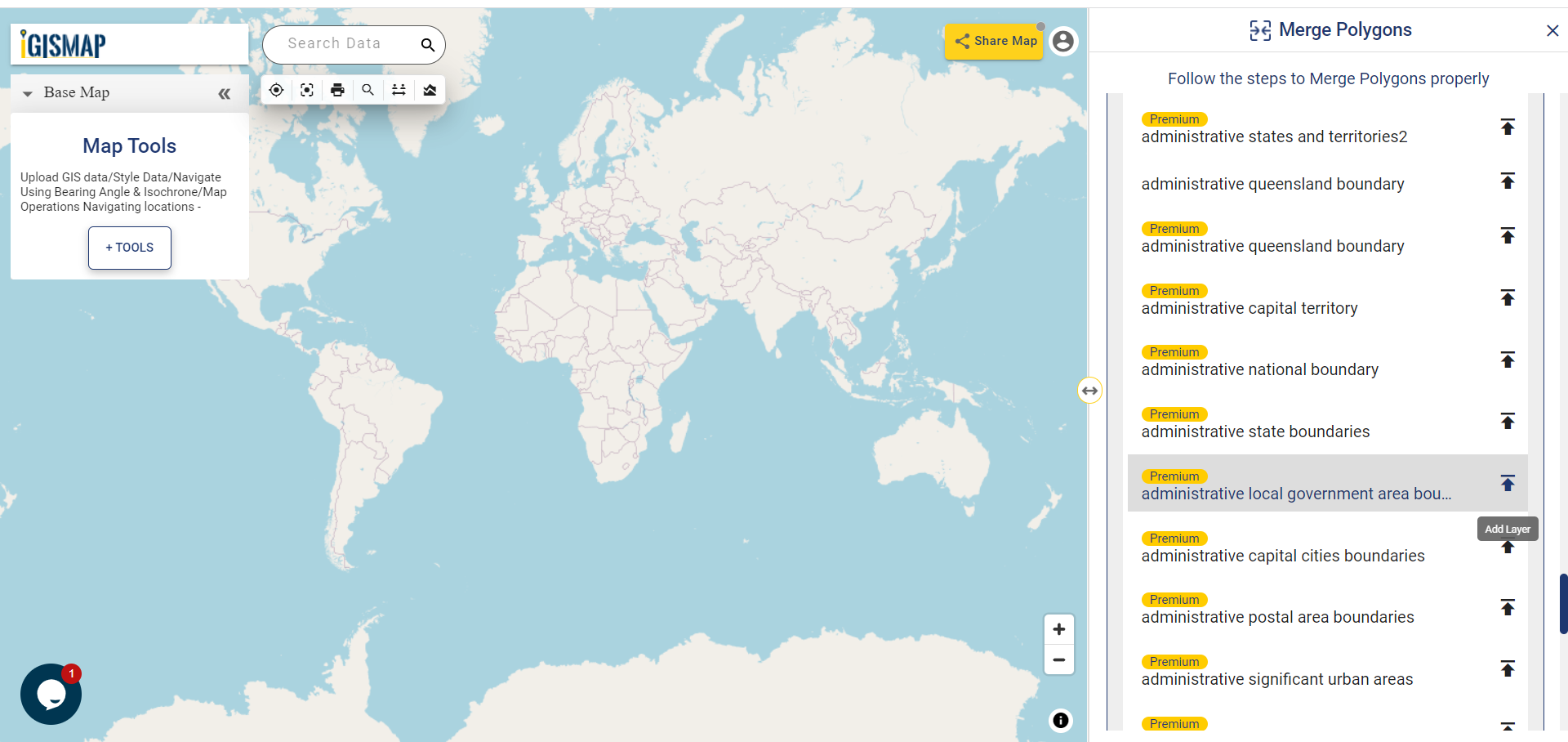This screenshot has width=1568, height=742.
Task: Open the measure distance tool icon
Action: tap(399, 90)
